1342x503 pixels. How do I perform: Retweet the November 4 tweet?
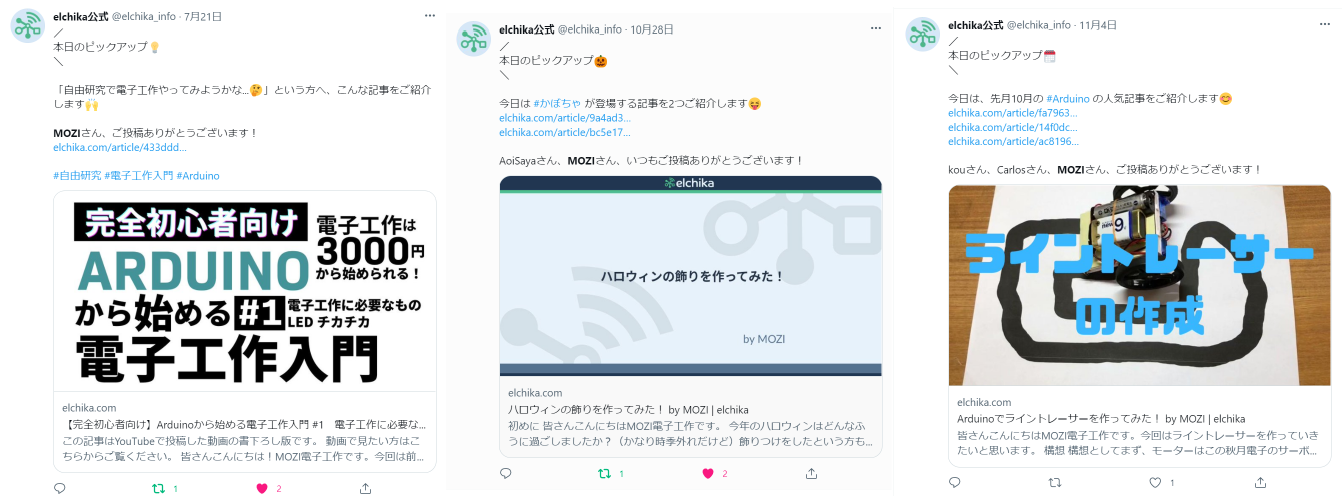pyautogui.click(x=1053, y=482)
